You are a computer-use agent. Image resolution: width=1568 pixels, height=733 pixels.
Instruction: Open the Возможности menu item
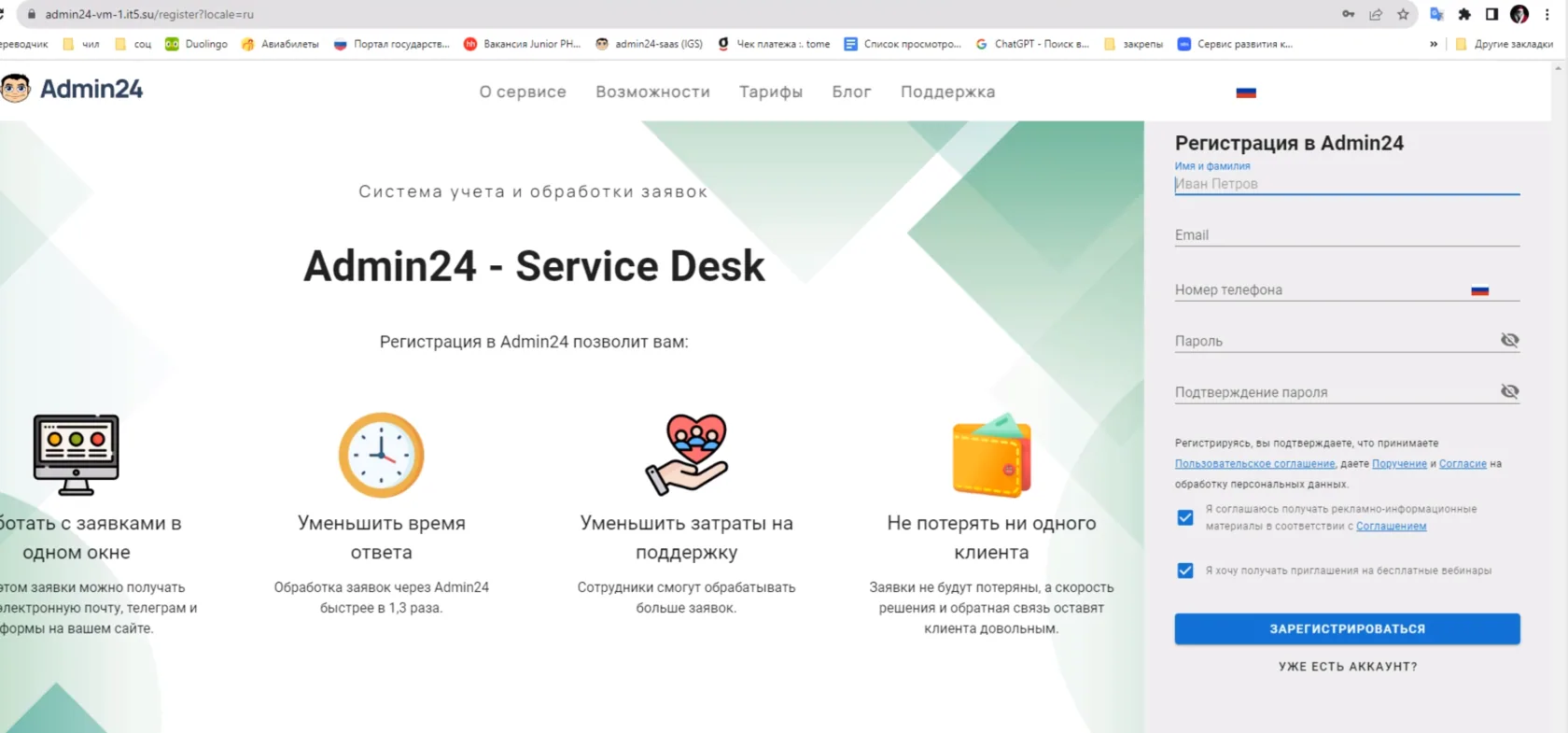(653, 92)
